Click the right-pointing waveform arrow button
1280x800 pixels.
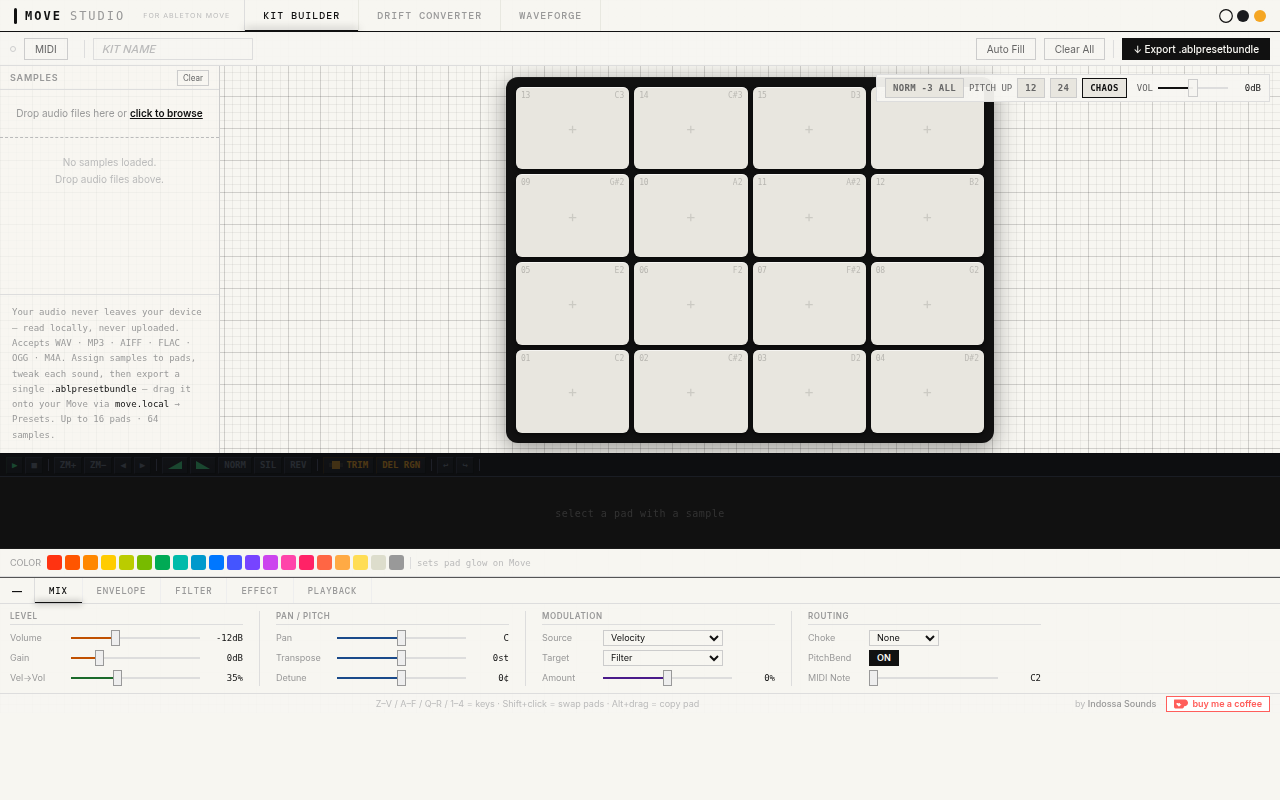point(142,465)
